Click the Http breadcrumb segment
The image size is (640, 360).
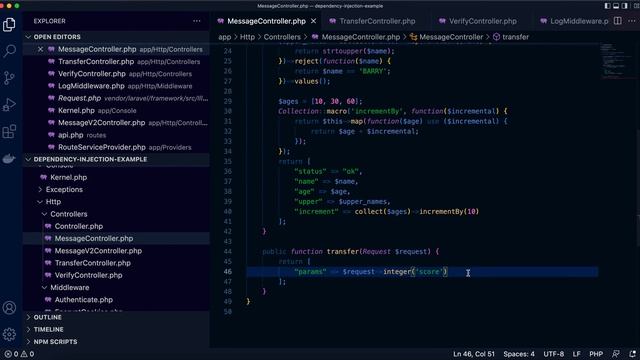[x=247, y=37]
